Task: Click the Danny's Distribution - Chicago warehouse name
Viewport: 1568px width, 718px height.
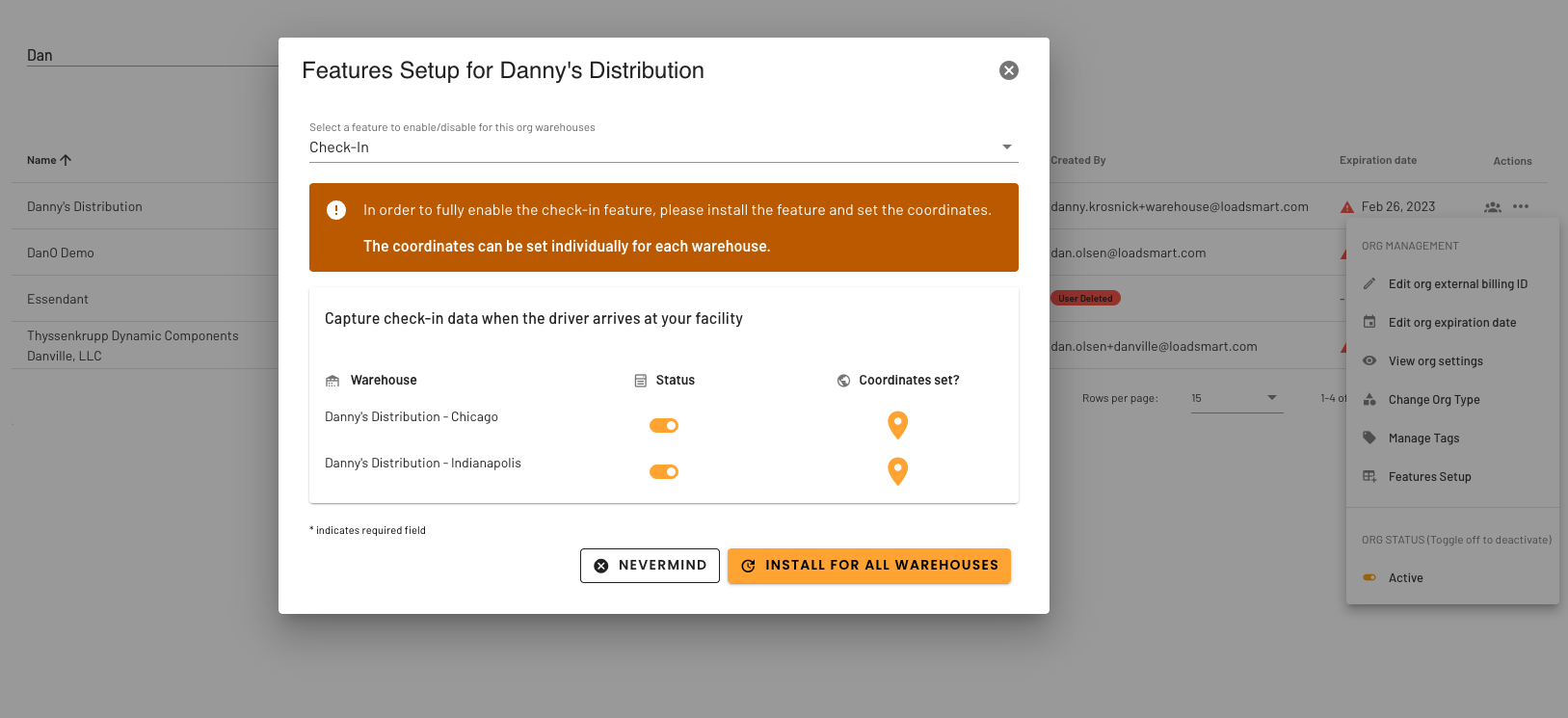Action: 412,417
